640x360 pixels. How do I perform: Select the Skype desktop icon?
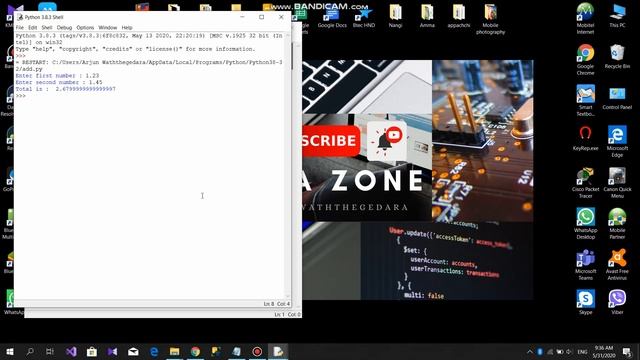(585, 302)
